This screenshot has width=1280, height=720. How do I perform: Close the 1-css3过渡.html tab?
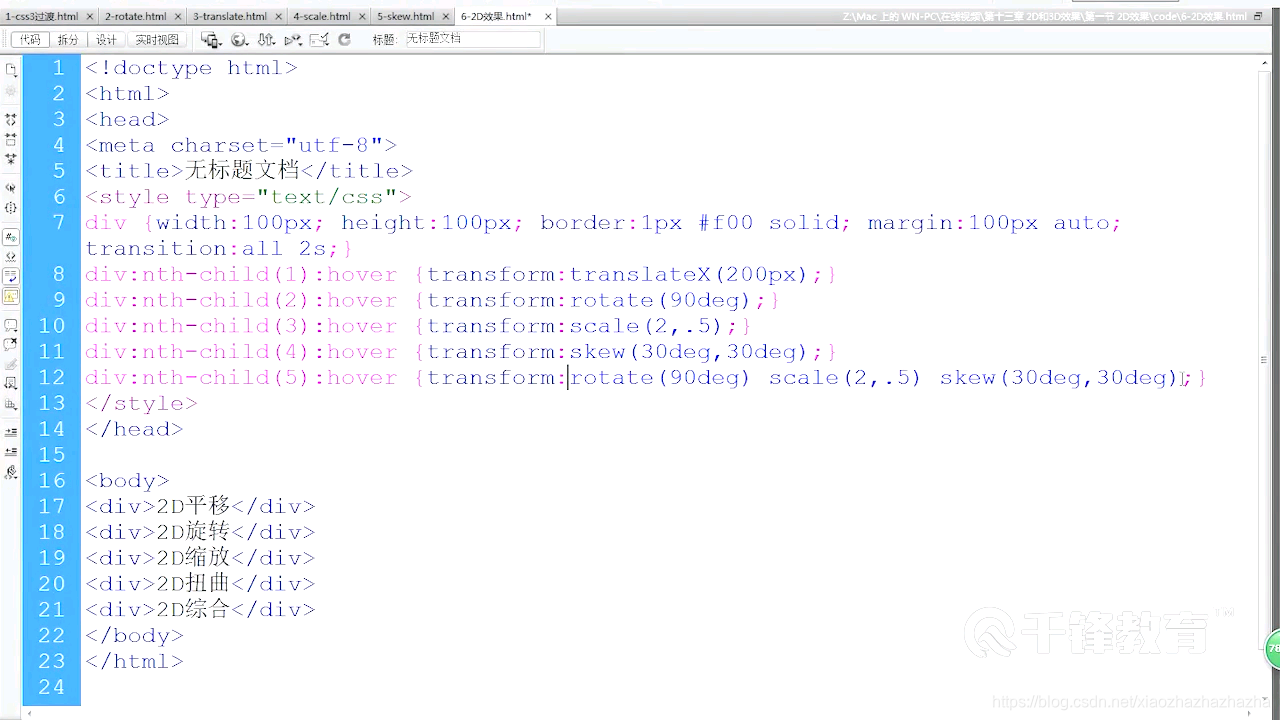pos(89,17)
